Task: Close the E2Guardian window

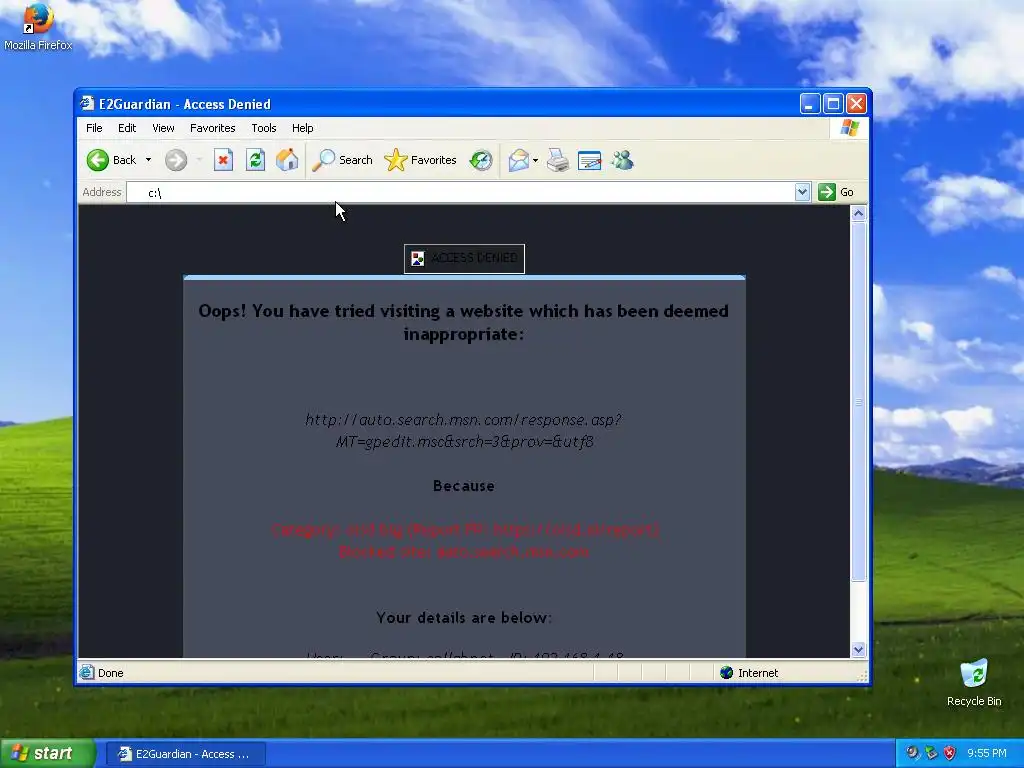Action: click(x=856, y=103)
